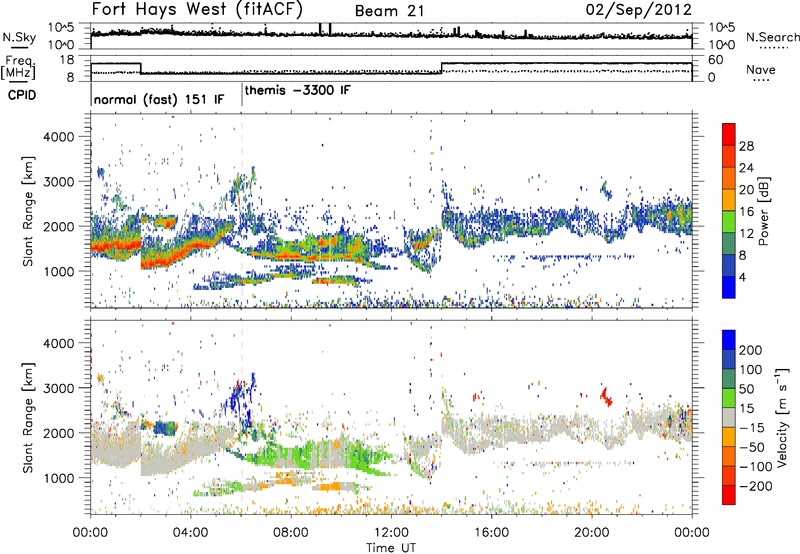Image resolution: width=800 pixels, height=554 pixels.
Task: Click the bright blue segment above 200 on Velocity colorbar
Action: pyautogui.click(x=729, y=340)
